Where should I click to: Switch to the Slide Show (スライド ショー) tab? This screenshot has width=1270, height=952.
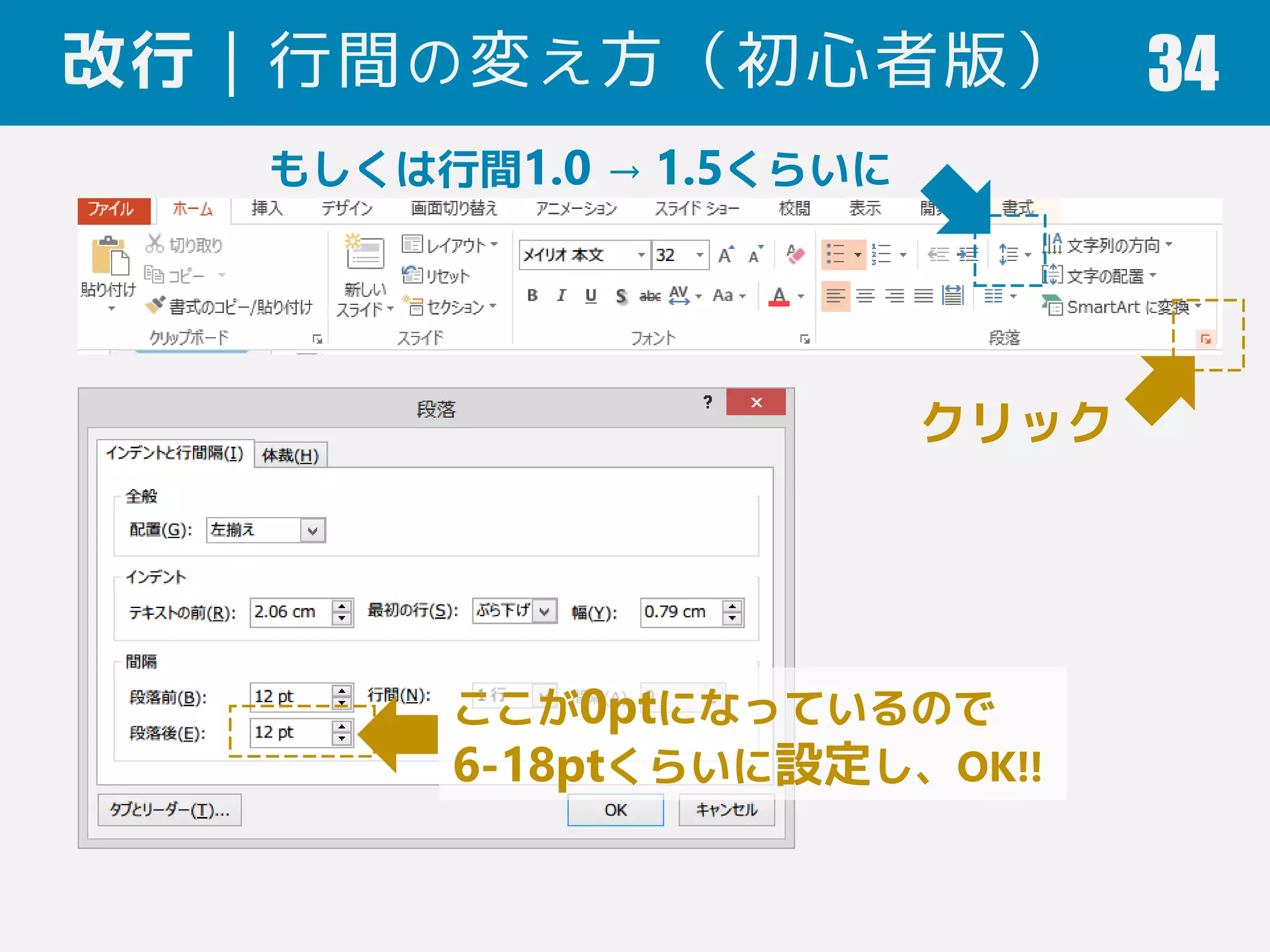(698, 209)
